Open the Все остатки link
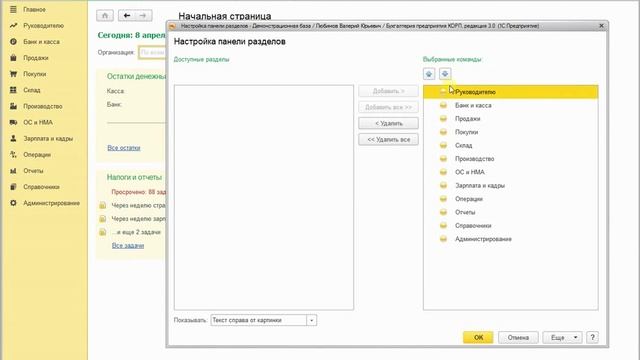This screenshot has width=640, height=360. pos(124,148)
